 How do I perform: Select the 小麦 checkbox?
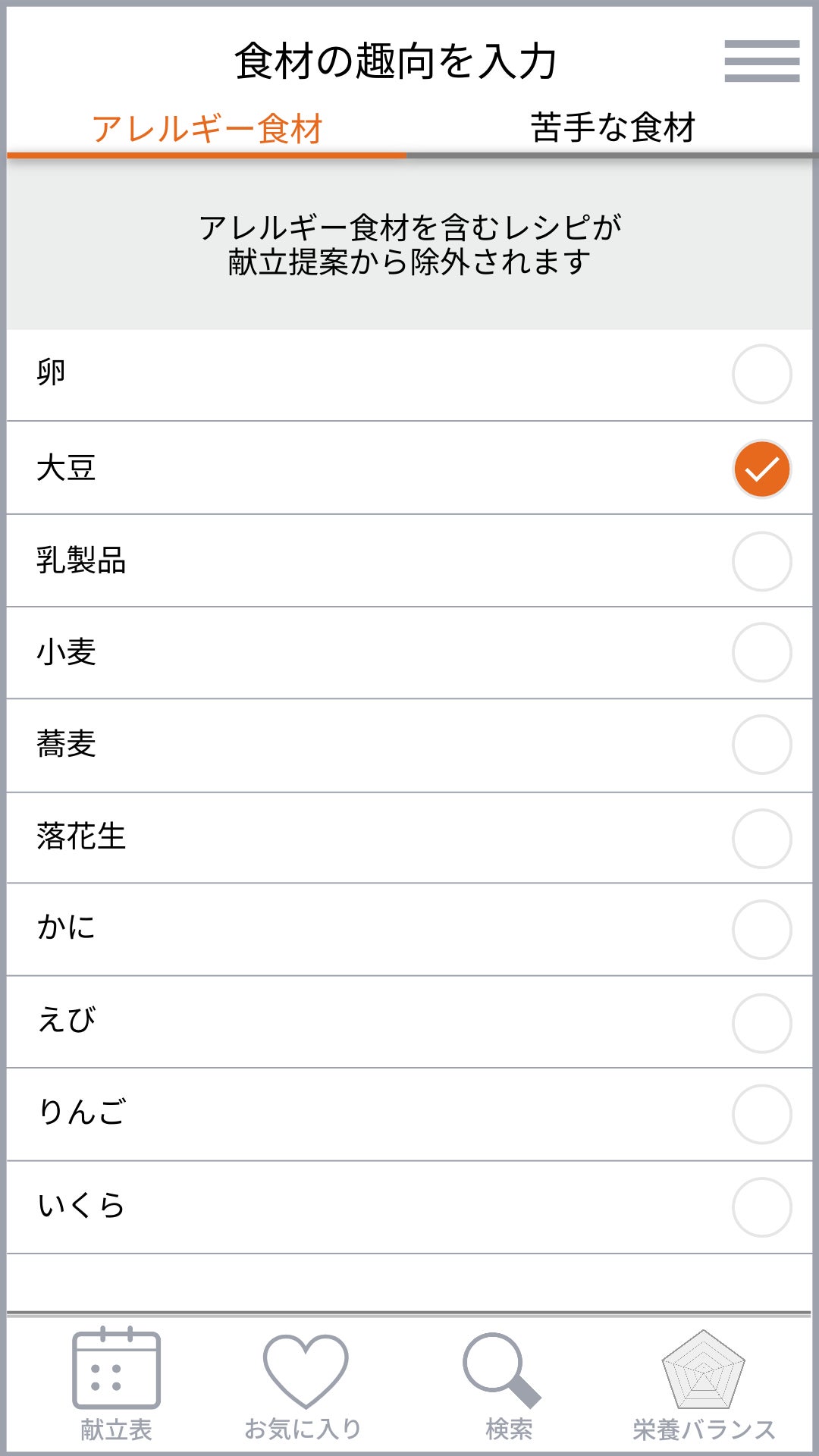[761, 653]
